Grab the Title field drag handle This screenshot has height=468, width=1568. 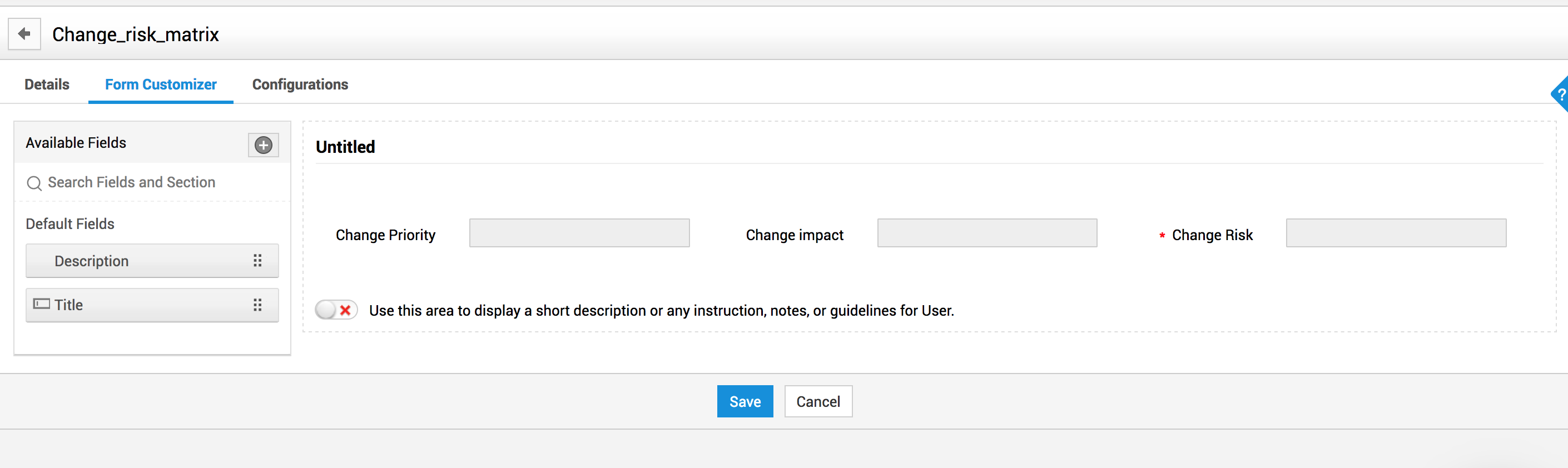257,305
